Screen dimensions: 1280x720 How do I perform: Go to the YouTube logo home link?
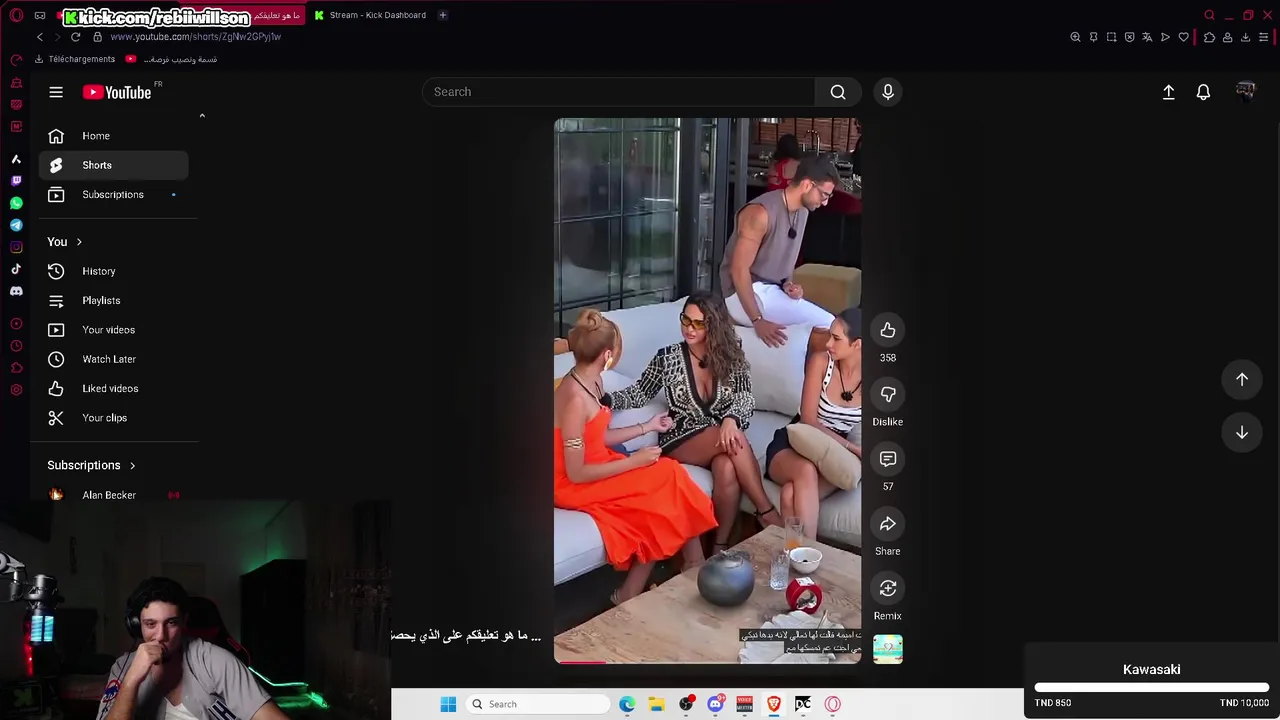(x=116, y=92)
